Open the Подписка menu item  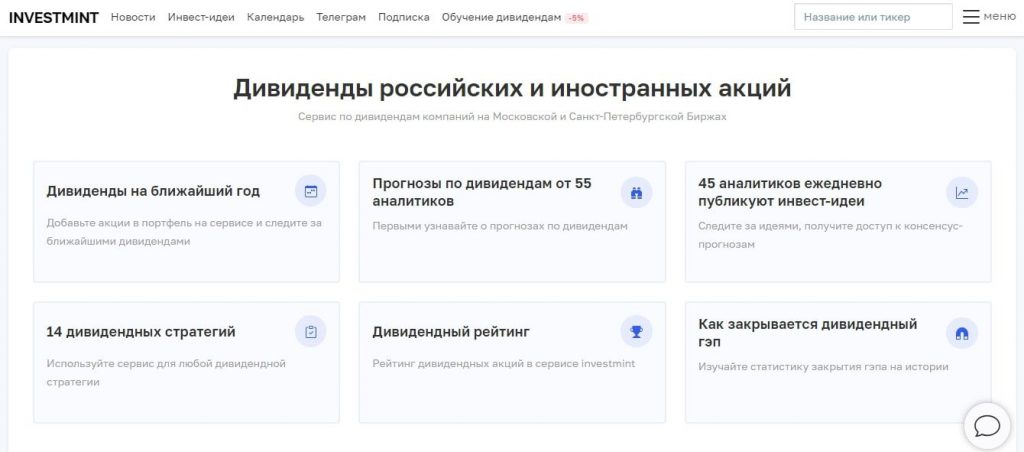[404, 18]
